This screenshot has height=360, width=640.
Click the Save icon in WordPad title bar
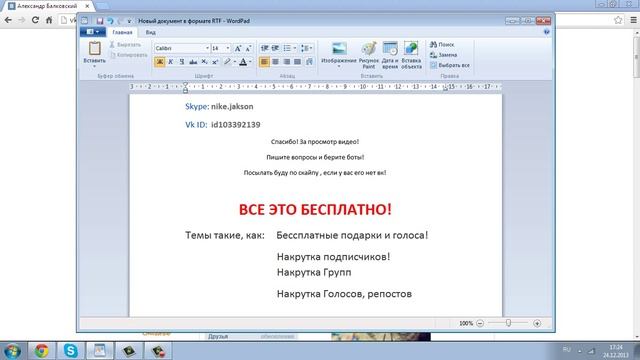point(100,21)
